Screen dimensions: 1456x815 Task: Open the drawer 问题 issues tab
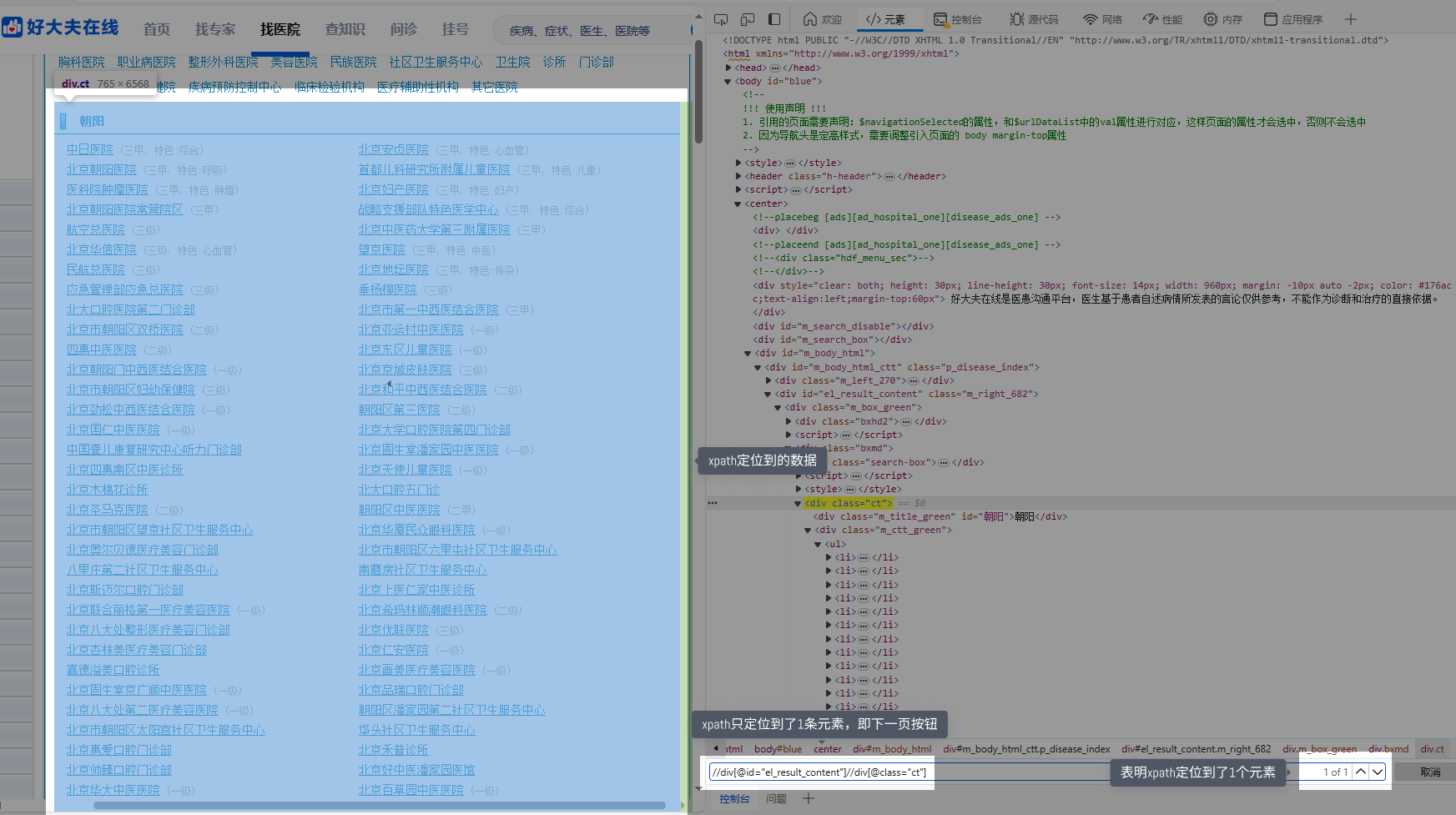[x=776, y=798]
